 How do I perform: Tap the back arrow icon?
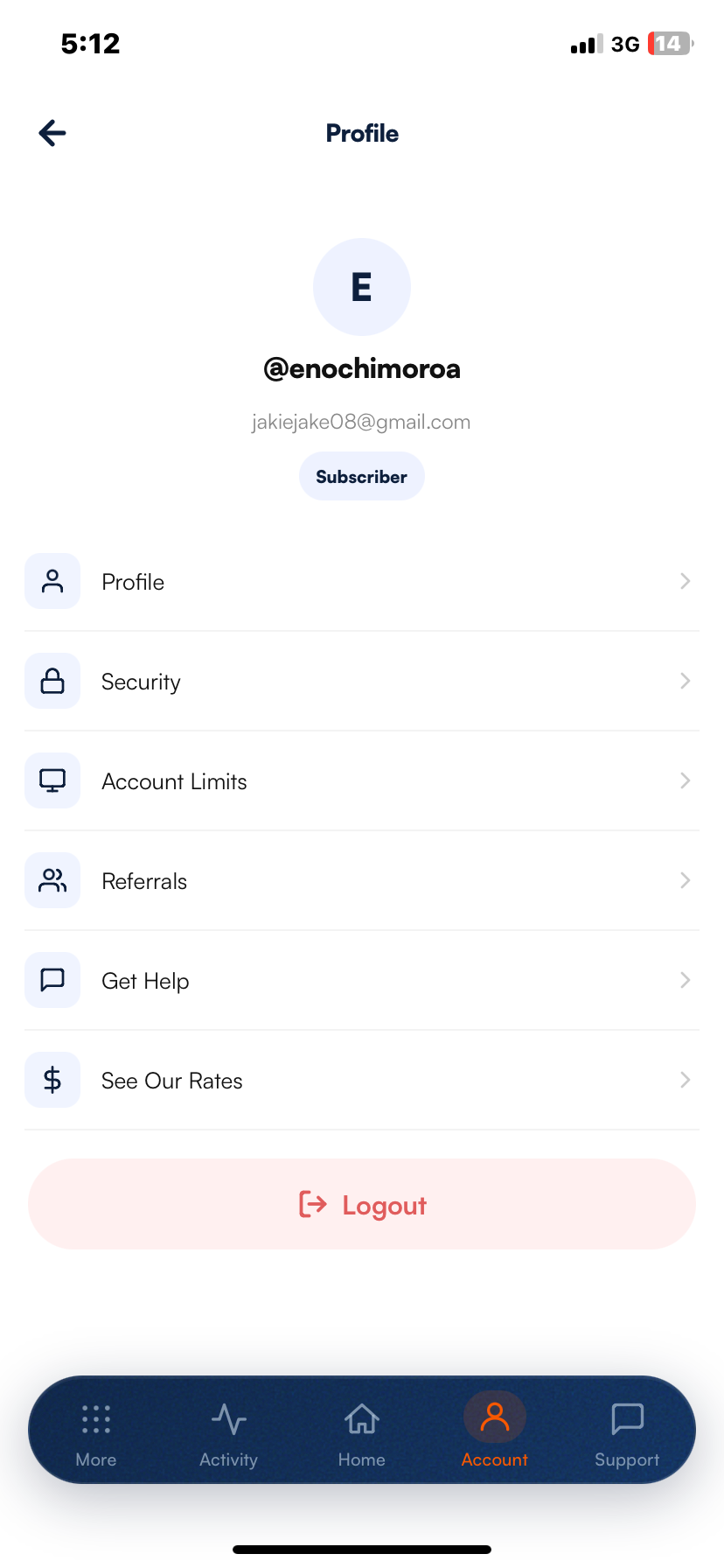[52, 133]
